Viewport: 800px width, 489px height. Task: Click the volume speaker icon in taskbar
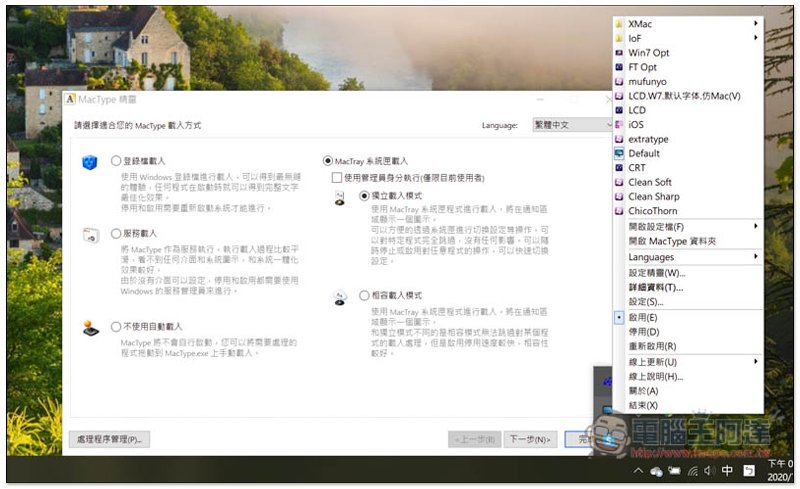[x=708, y=470]
